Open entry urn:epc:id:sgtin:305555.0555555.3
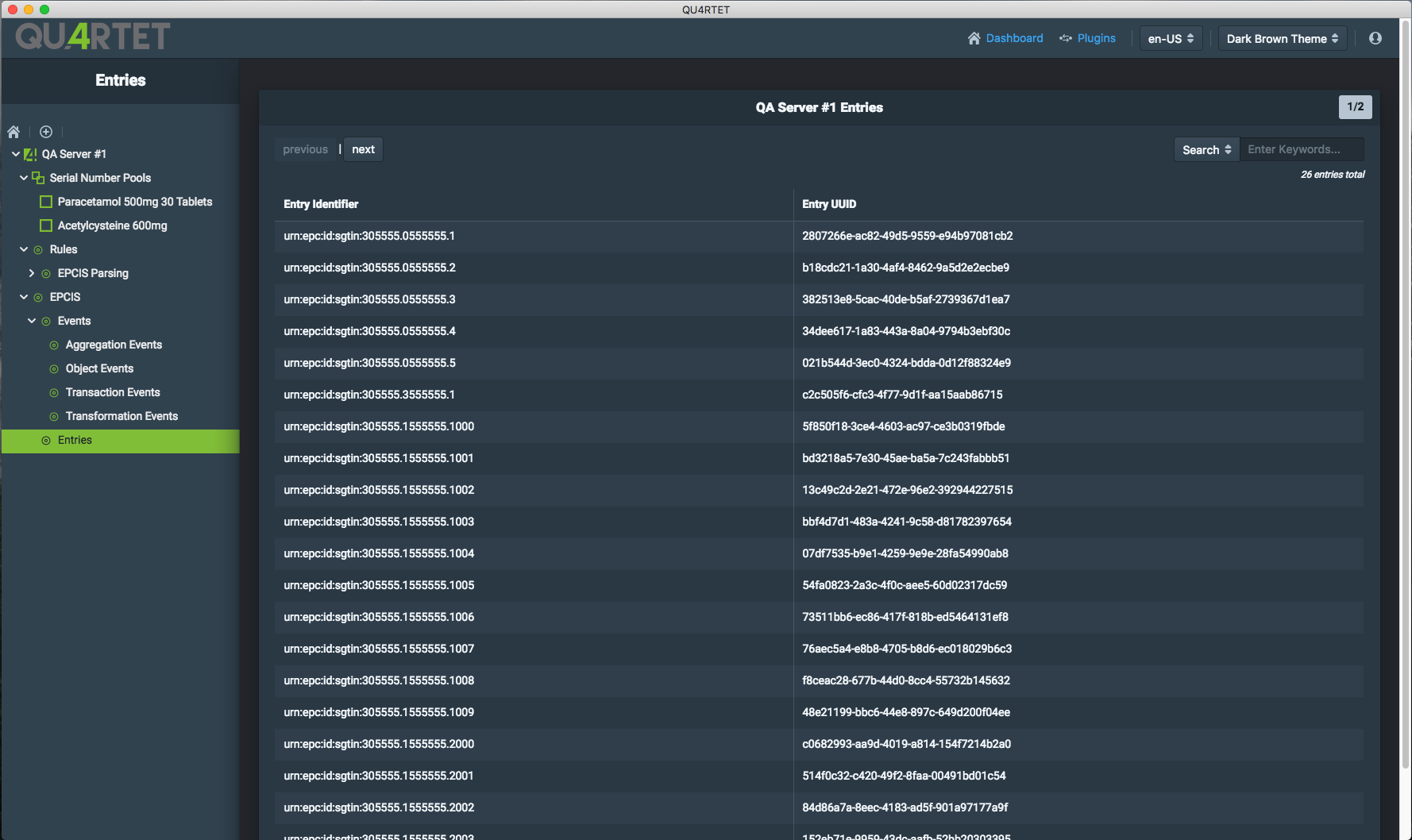 [369, 299]
